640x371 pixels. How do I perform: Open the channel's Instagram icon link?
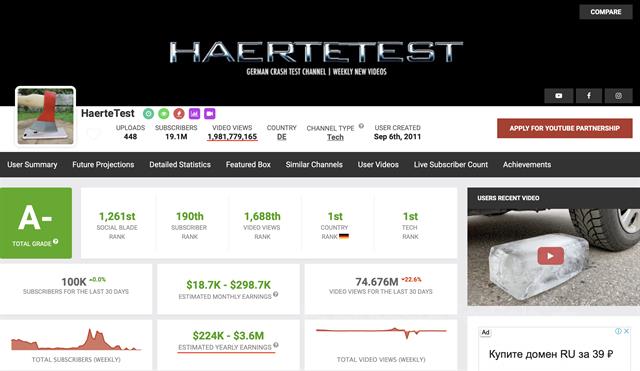click(x=618, y=96)
